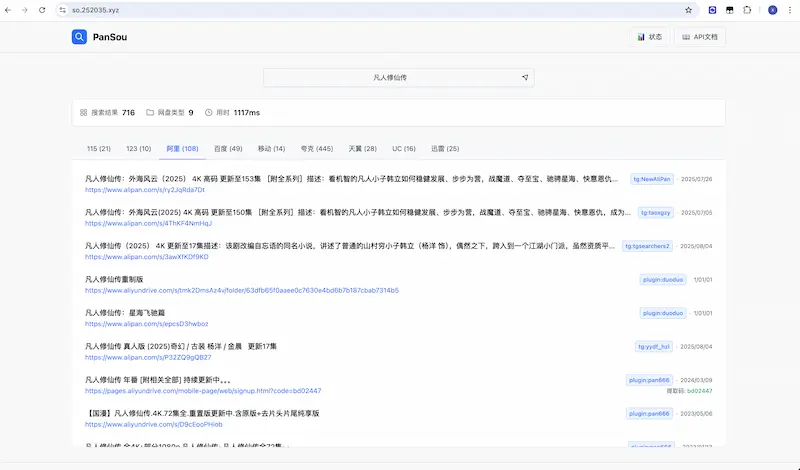
Task: Click the date 2024/03/09
Action: pyautogui.click(x=696, y=380)
